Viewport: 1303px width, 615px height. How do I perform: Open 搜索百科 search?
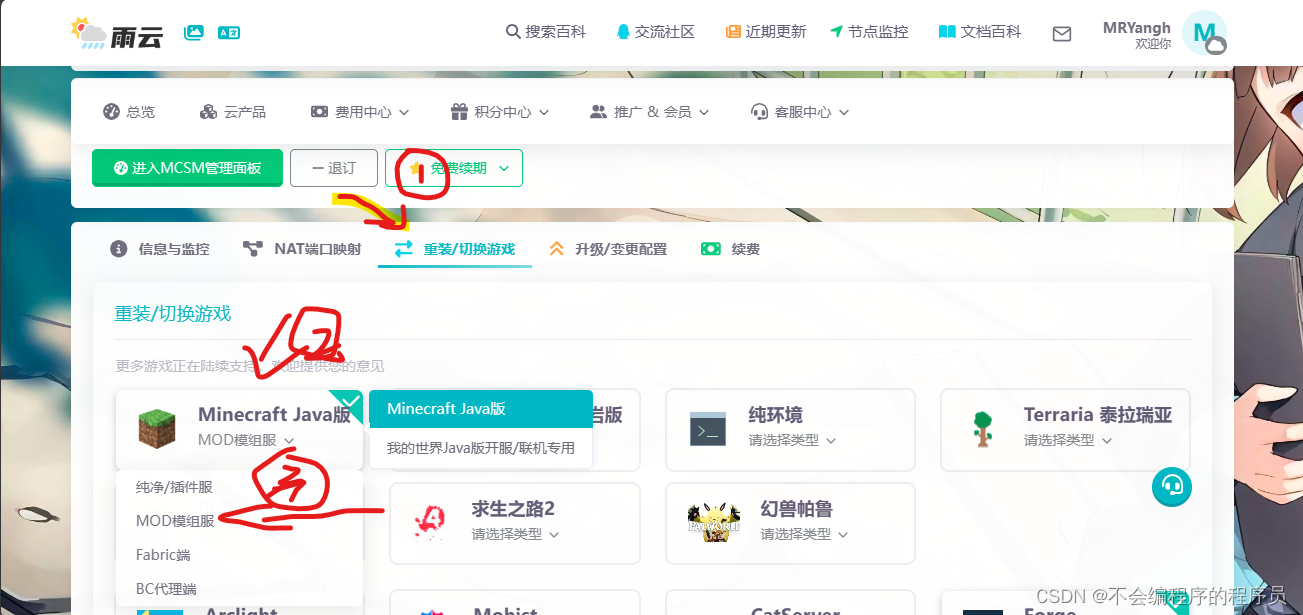[546, 32]
